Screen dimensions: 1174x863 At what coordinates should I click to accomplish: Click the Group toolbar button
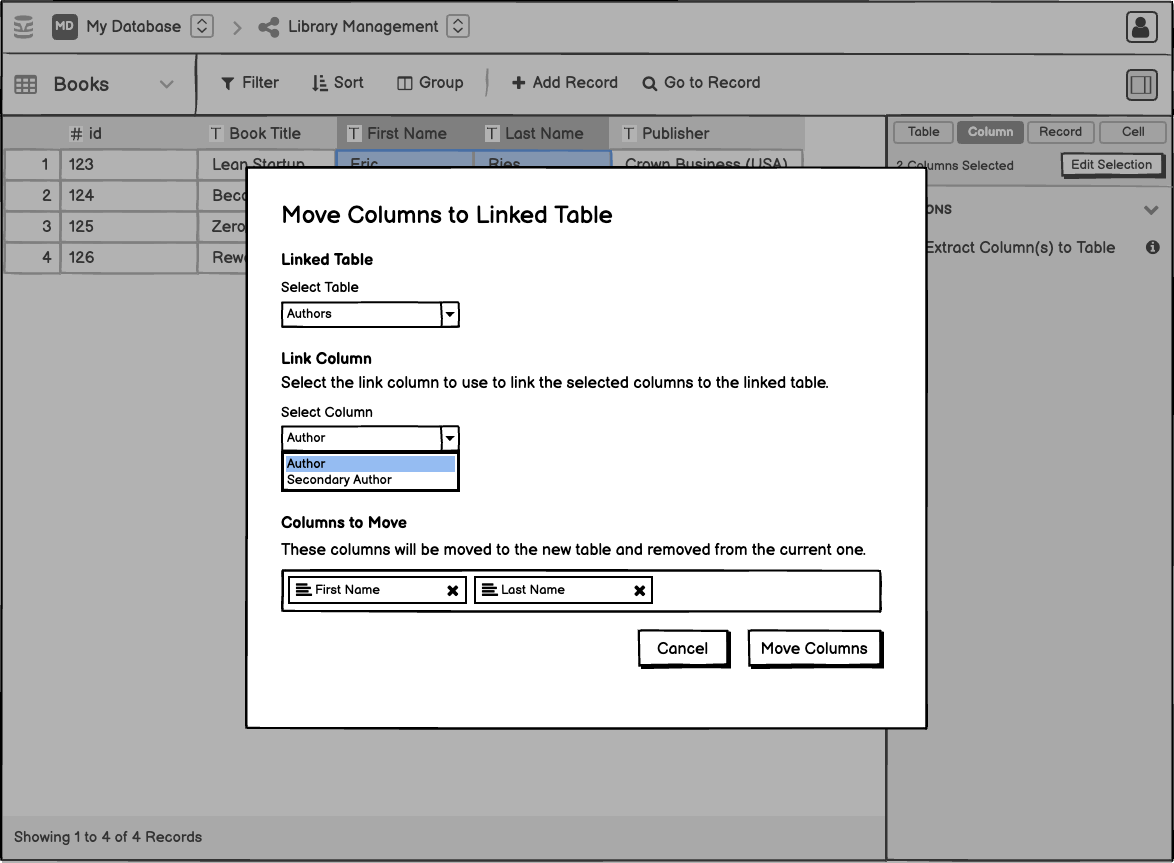430,83
